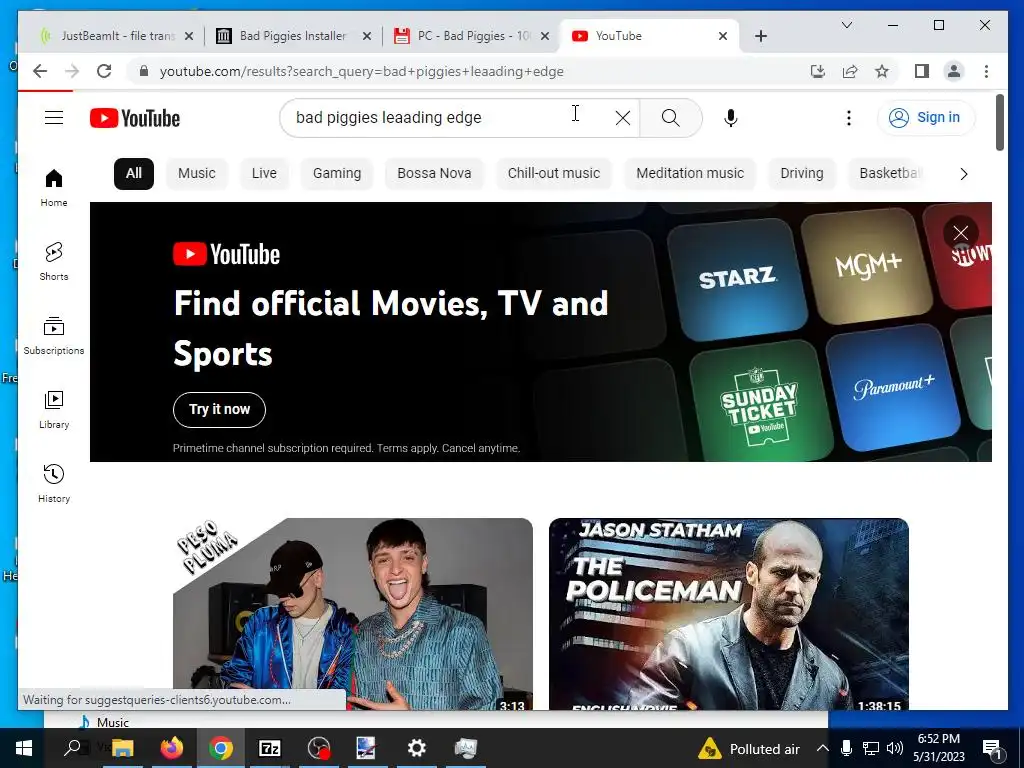Click the magnifier search button
Viewport: 1024px width, 768px height.
(670, 118)
